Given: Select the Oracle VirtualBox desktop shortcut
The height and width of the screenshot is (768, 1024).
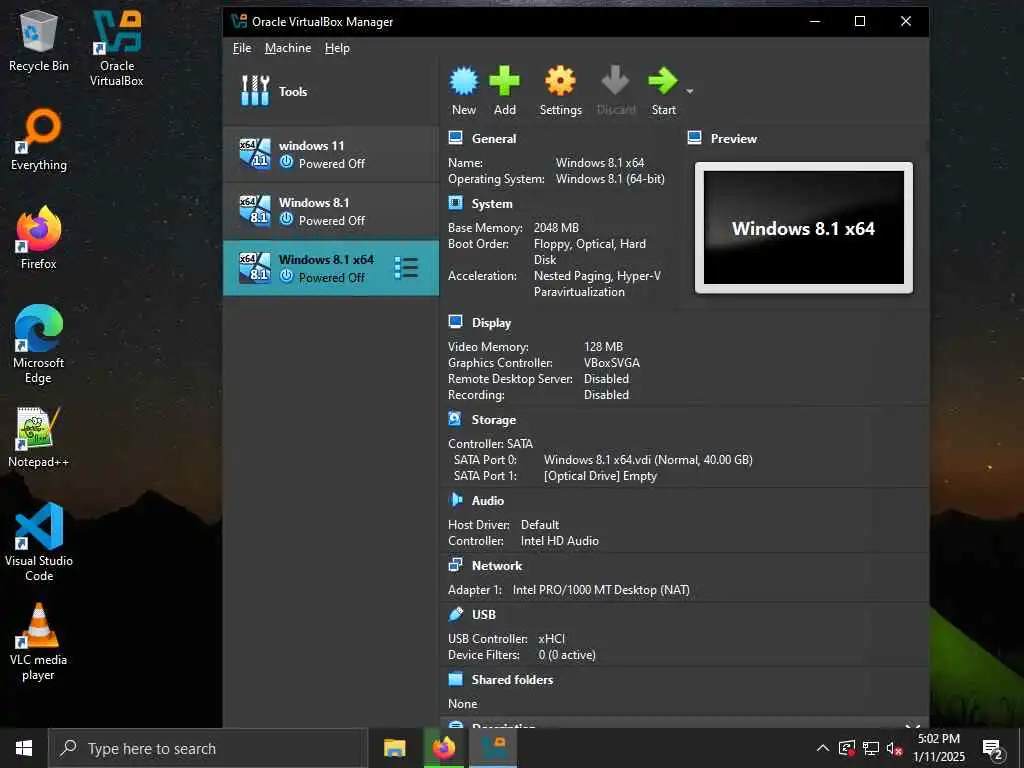Looking at the screenshot, I should pos(117,48).
